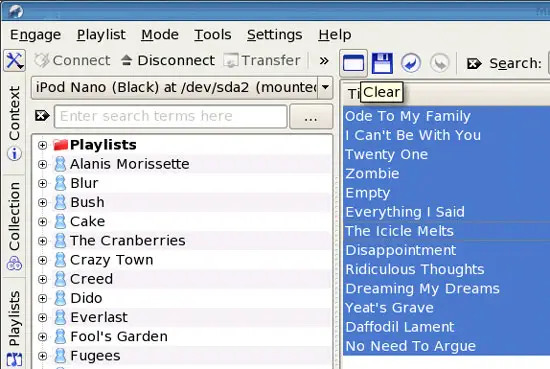Select the track 'The Icicle Melts'
Screen dimensions: 550x369
click(x=400, y=231)
